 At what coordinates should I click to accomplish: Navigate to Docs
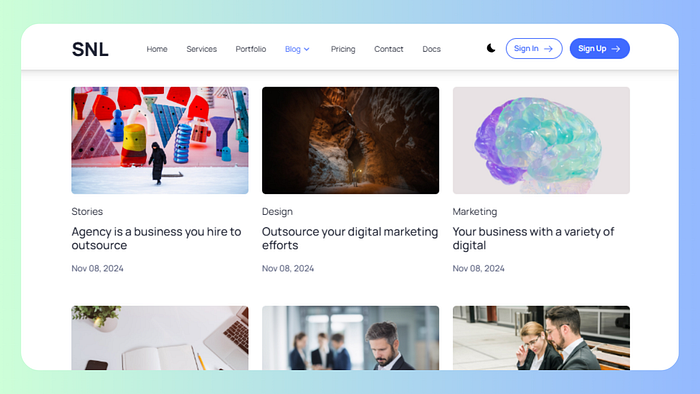coord(431,49)
